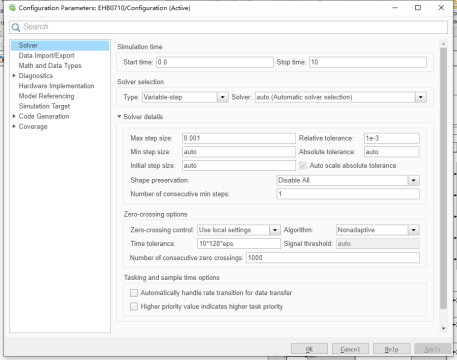457x360 pixels.
Task: Open the Shape preservation dropdown
Action: pos(413,180)
